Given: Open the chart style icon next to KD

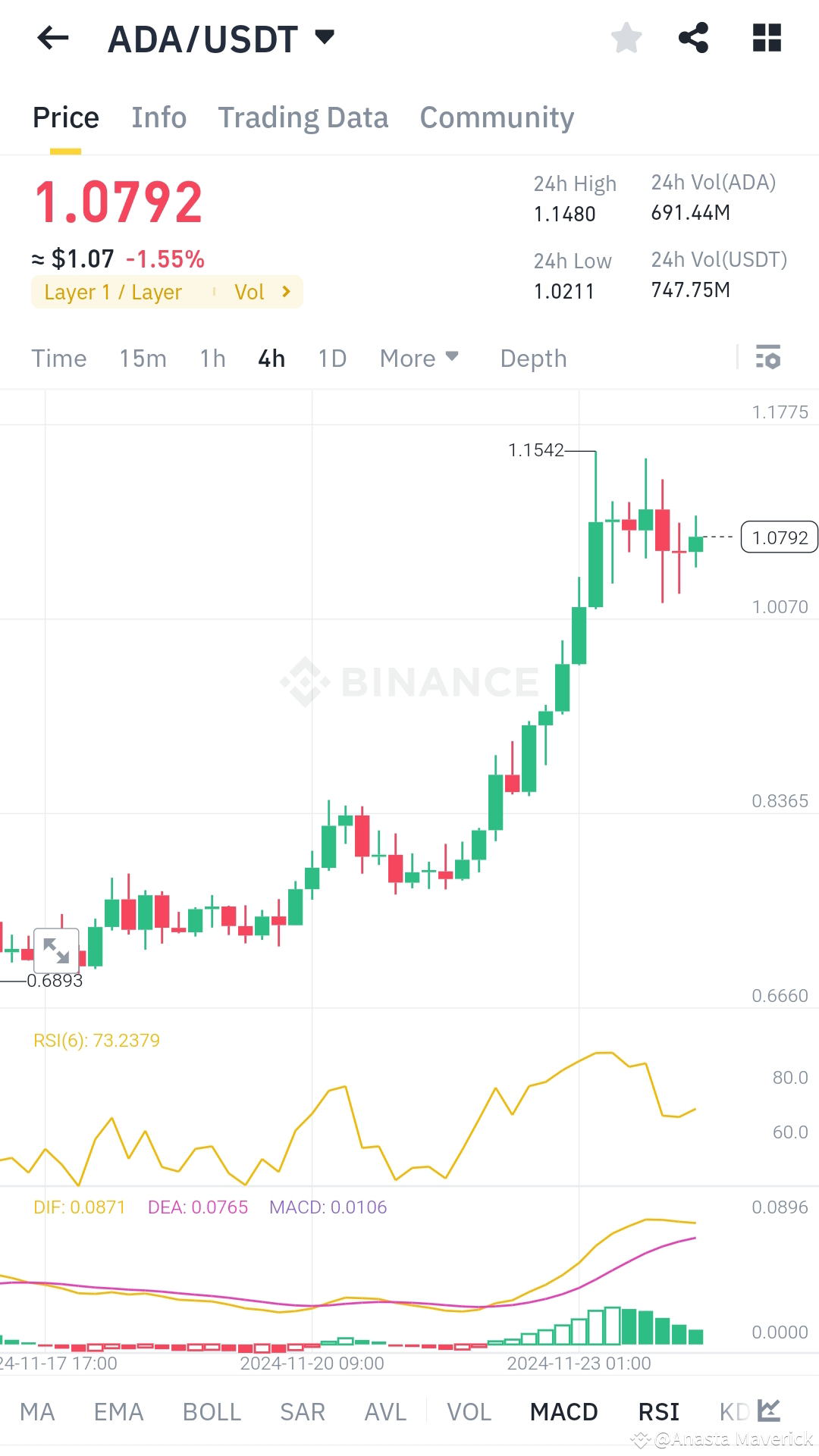Looking at the screenshot, I should click(x=769, y=1410).
